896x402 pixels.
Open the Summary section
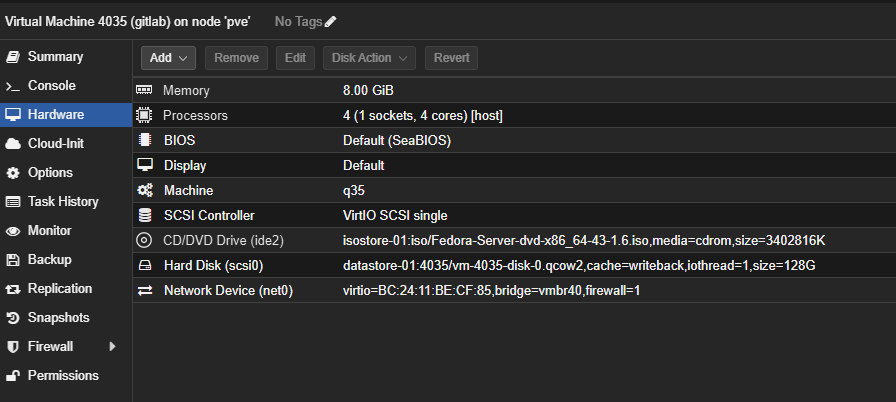pyautogui.click(x=55, y=57)
